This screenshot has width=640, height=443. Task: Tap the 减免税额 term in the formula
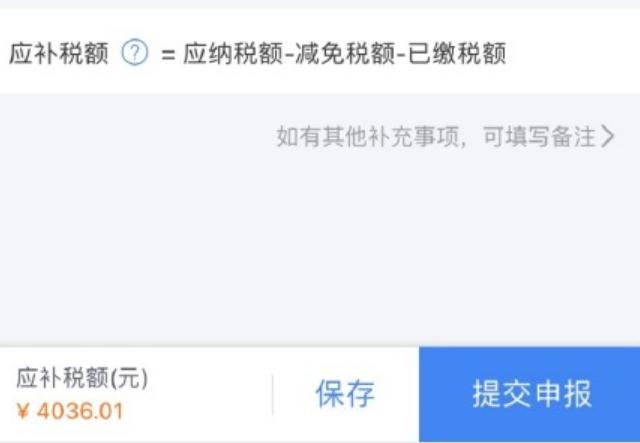[345, 53]
